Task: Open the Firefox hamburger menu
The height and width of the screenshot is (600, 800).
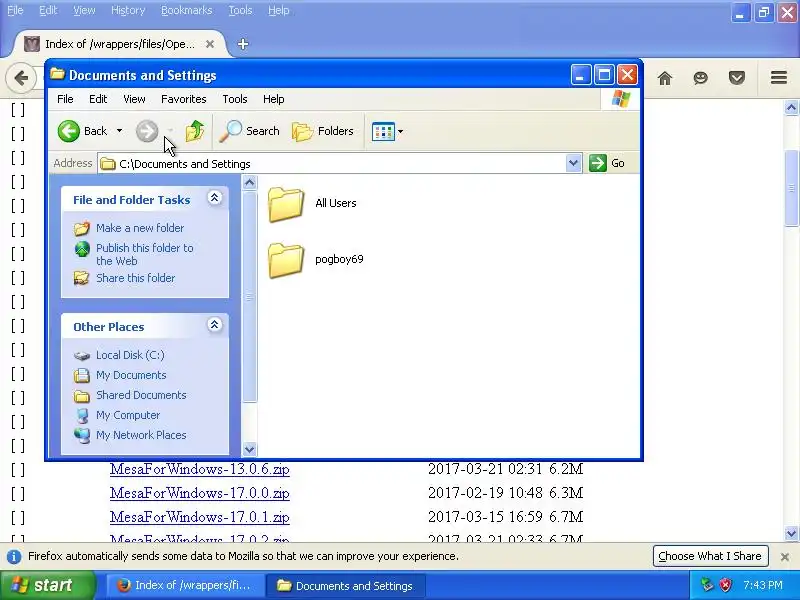Action: (x=779, y=78)
